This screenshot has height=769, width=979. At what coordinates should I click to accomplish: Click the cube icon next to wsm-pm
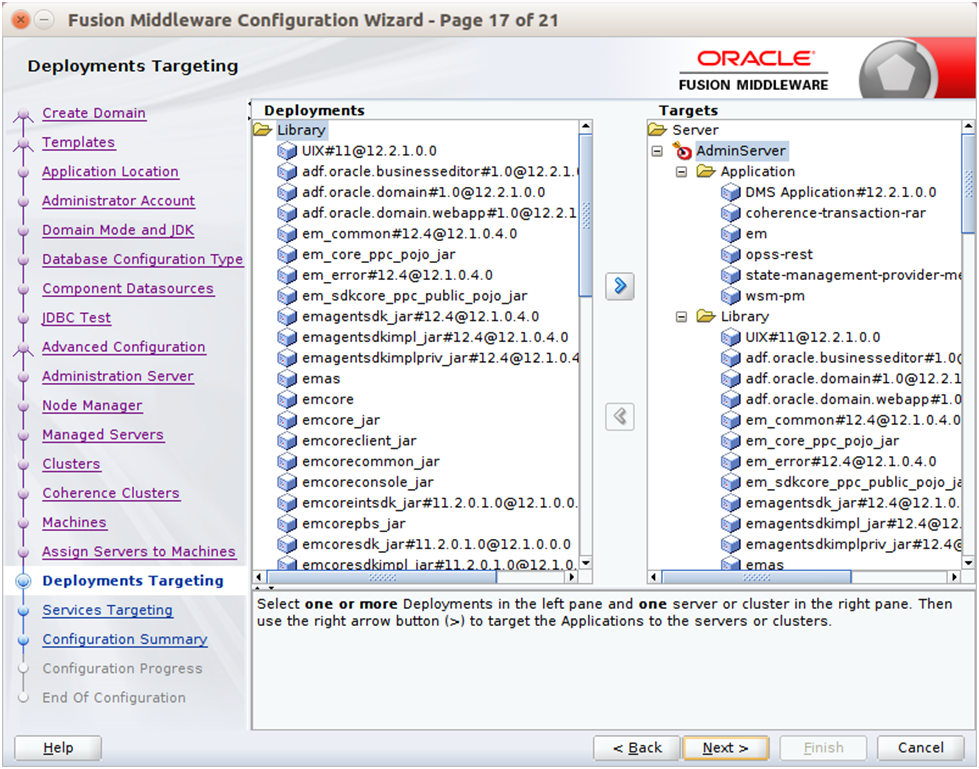tap(731, 296)
